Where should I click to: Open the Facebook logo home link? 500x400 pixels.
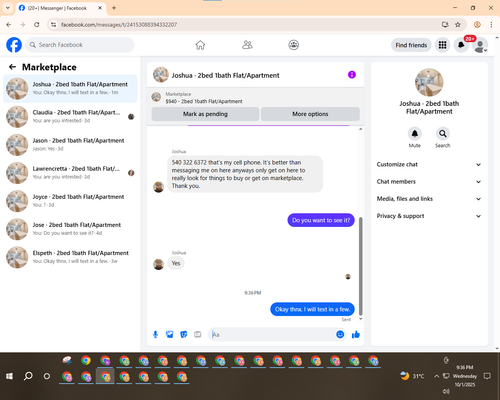tap(14, 45)
